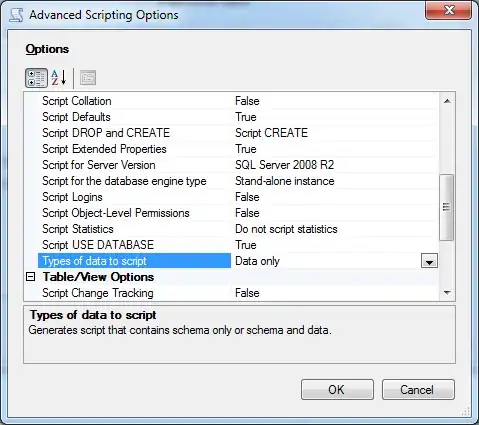Click the scroll icon in title bar

[16, 15]
